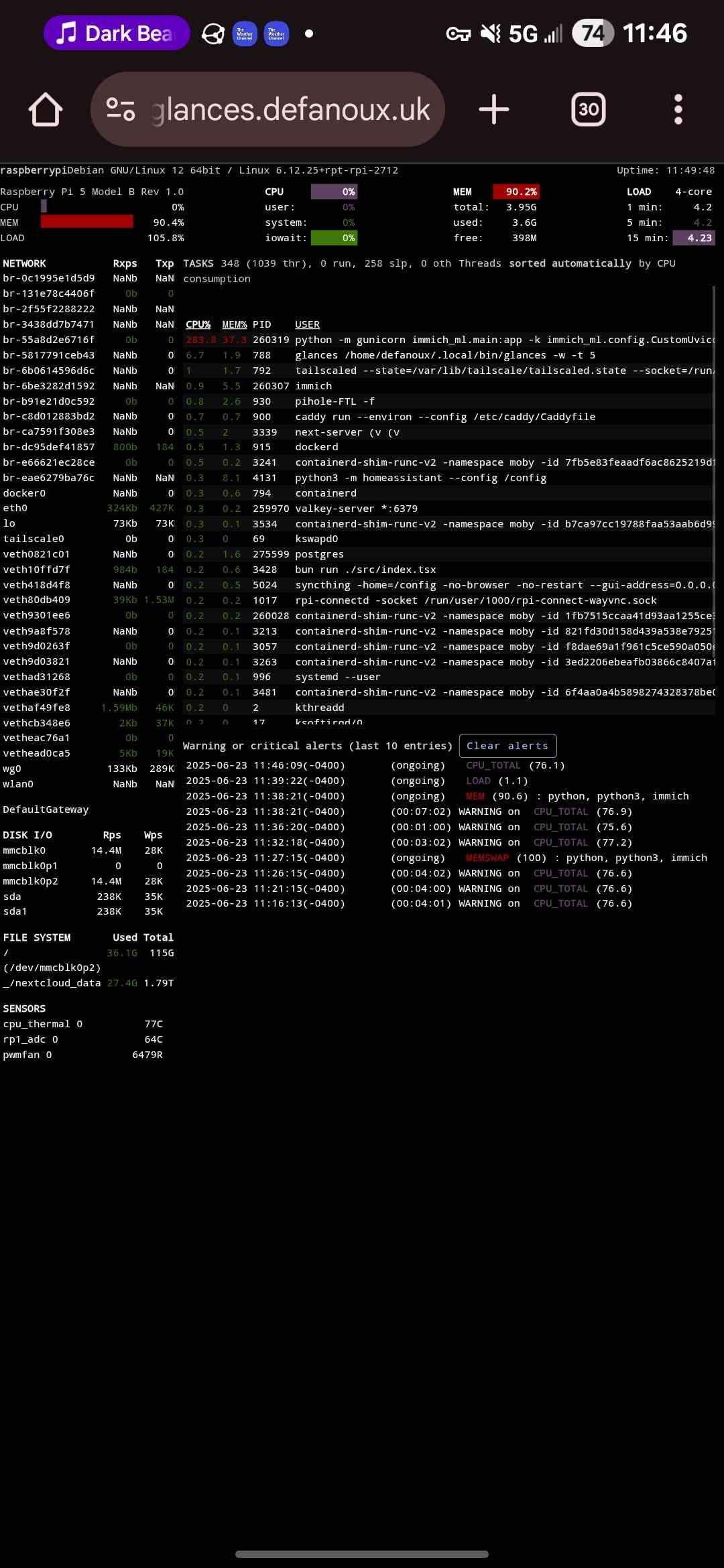
Task: Open the browser three-dot menu
Action: click(678, 109)
